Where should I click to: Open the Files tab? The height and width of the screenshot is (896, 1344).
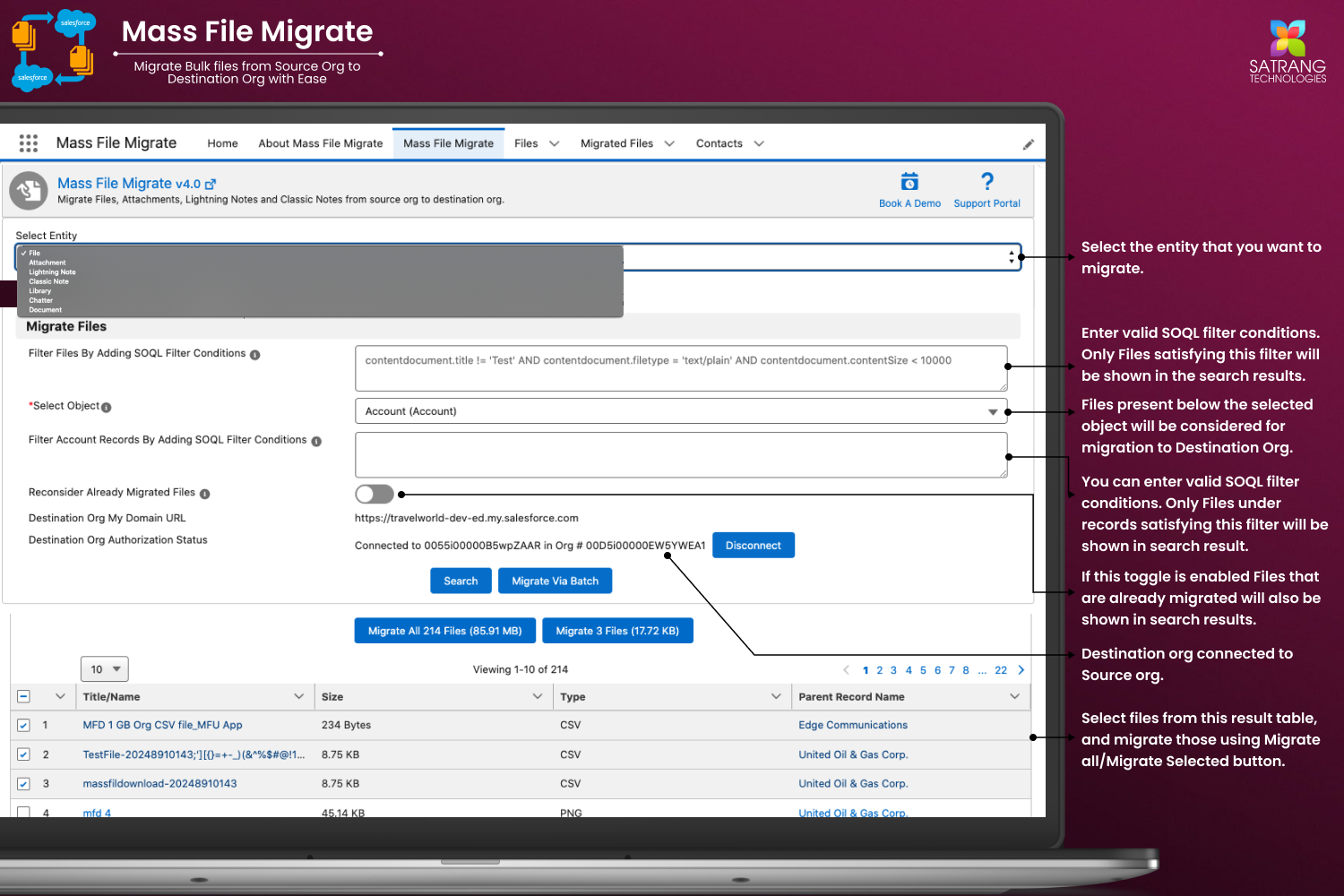click(x=526, y=143)
